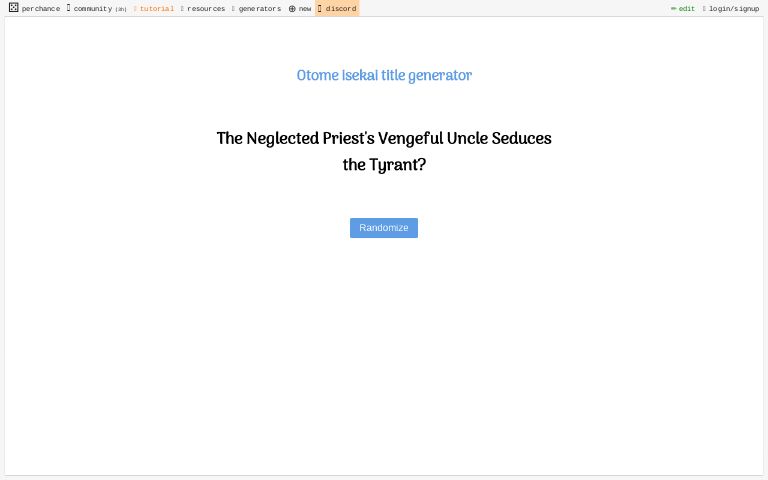
Task: Click the edit text link
Action: [x=687, y=8]
